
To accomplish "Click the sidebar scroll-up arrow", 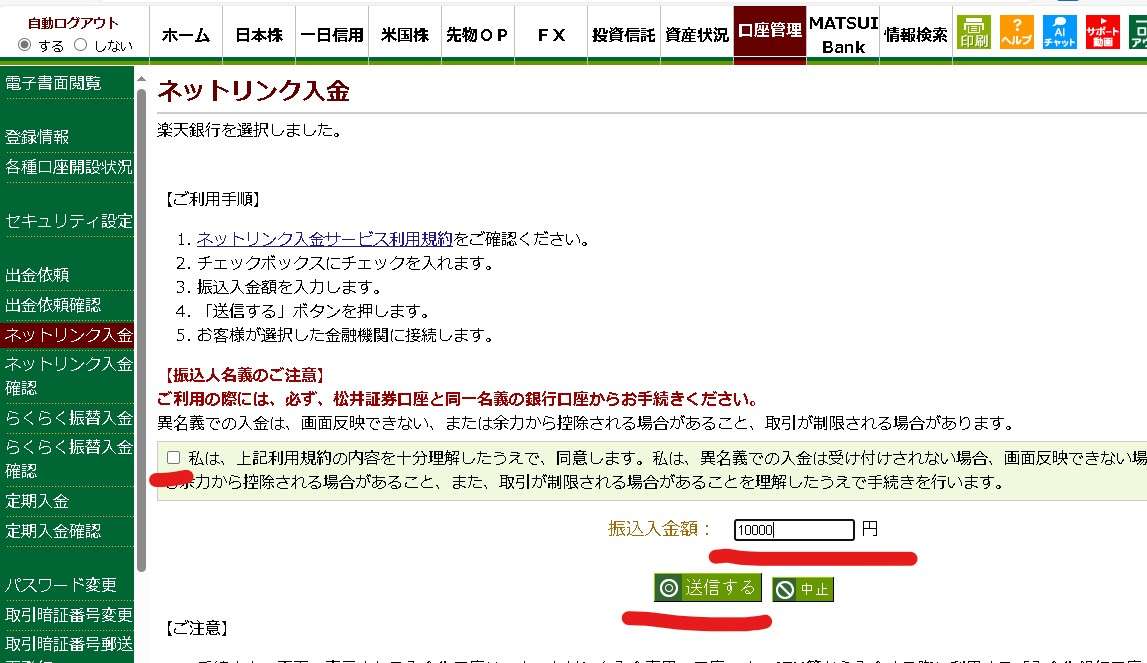I will pyautogui.click(x=141, y=78).
